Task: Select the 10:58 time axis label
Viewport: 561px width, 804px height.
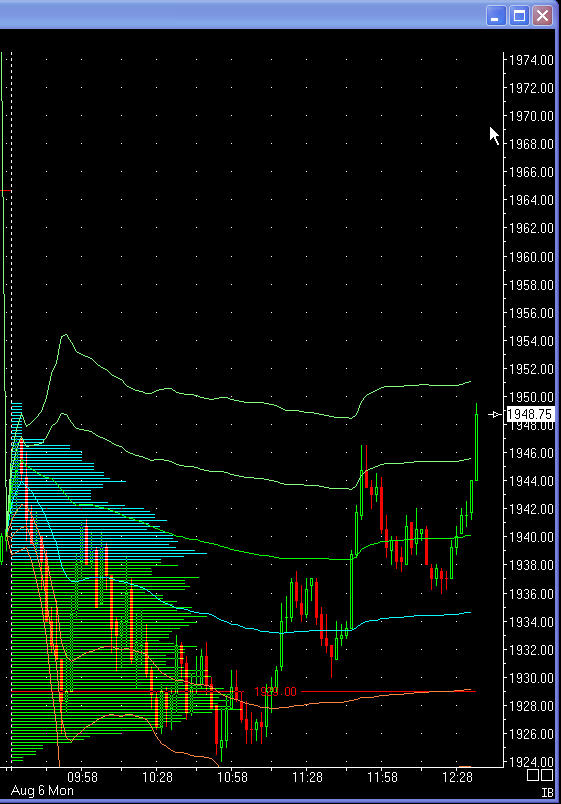Action: pyautogui.click(x=232, y=777)
